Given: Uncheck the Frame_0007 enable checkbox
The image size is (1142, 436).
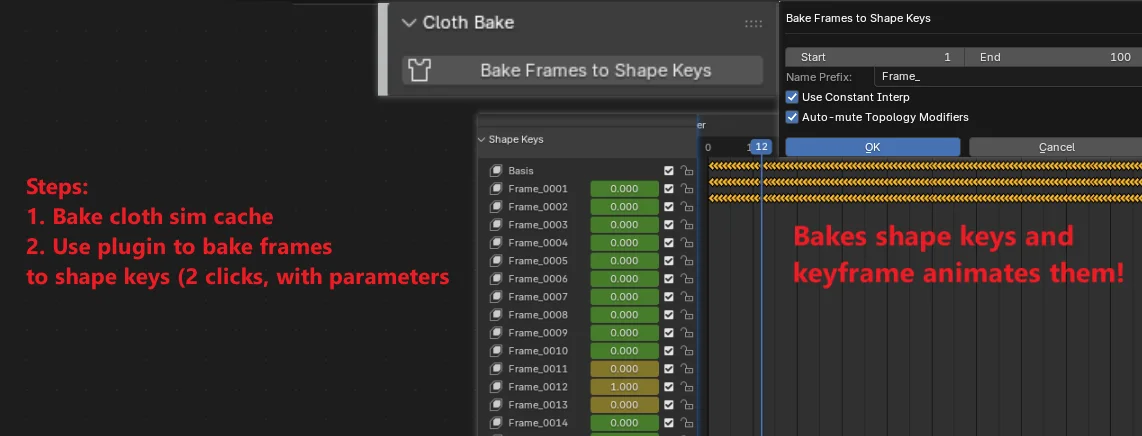Looking at the screenshot, I should coord(669,297).
